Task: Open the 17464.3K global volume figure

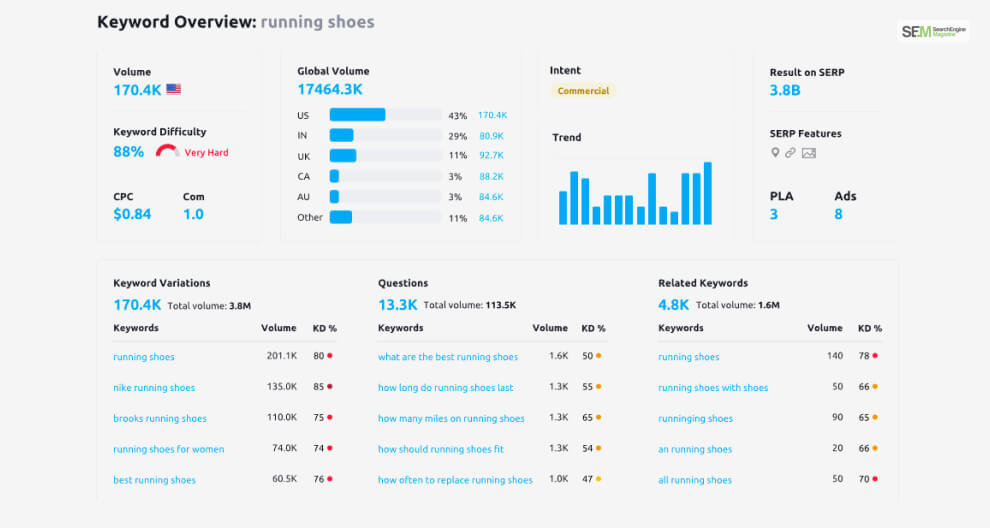Action: click(330, 90)
